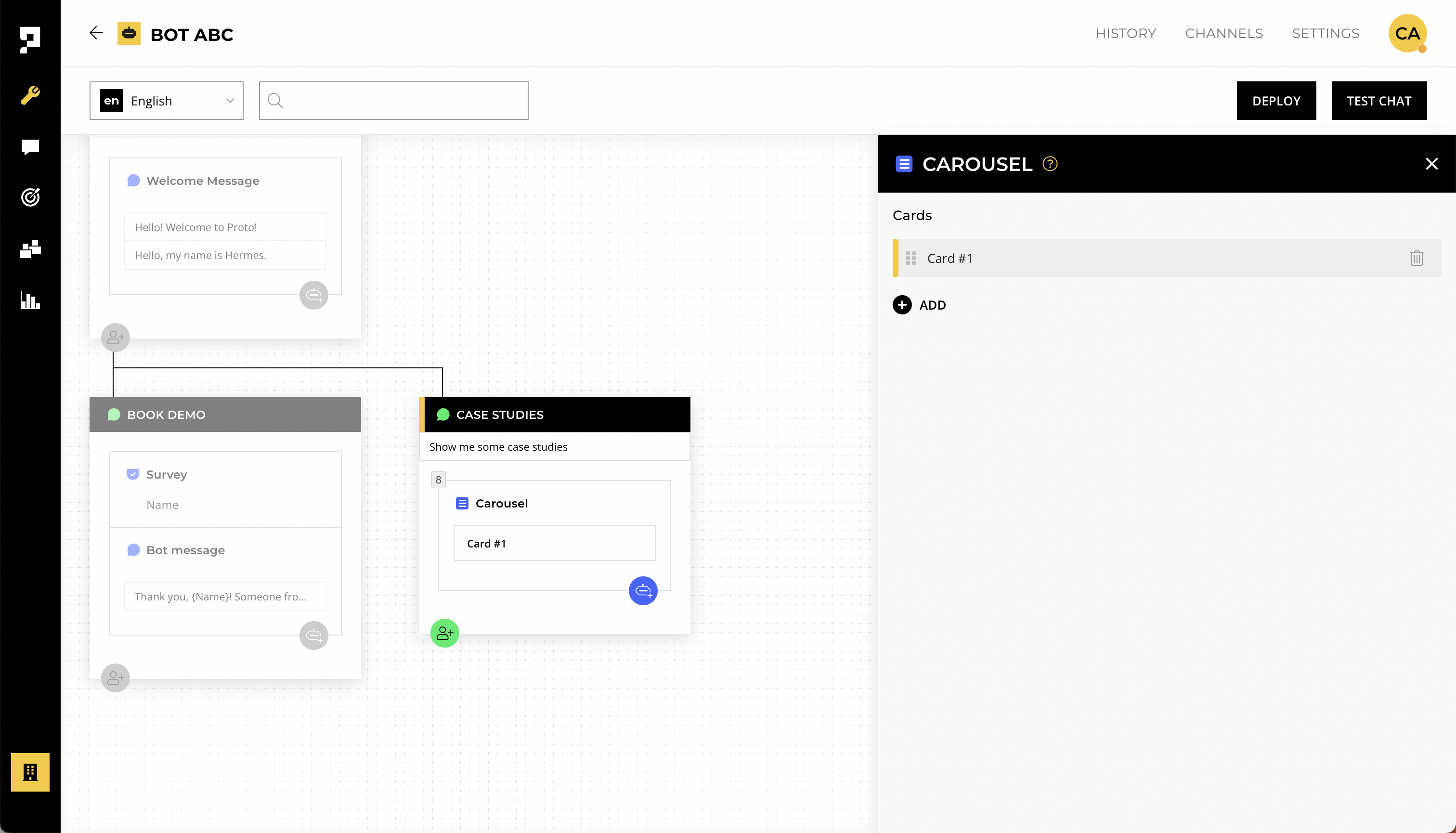Click the blue add-action button under Carousel
1456x833 pixels.
(643, 590)
